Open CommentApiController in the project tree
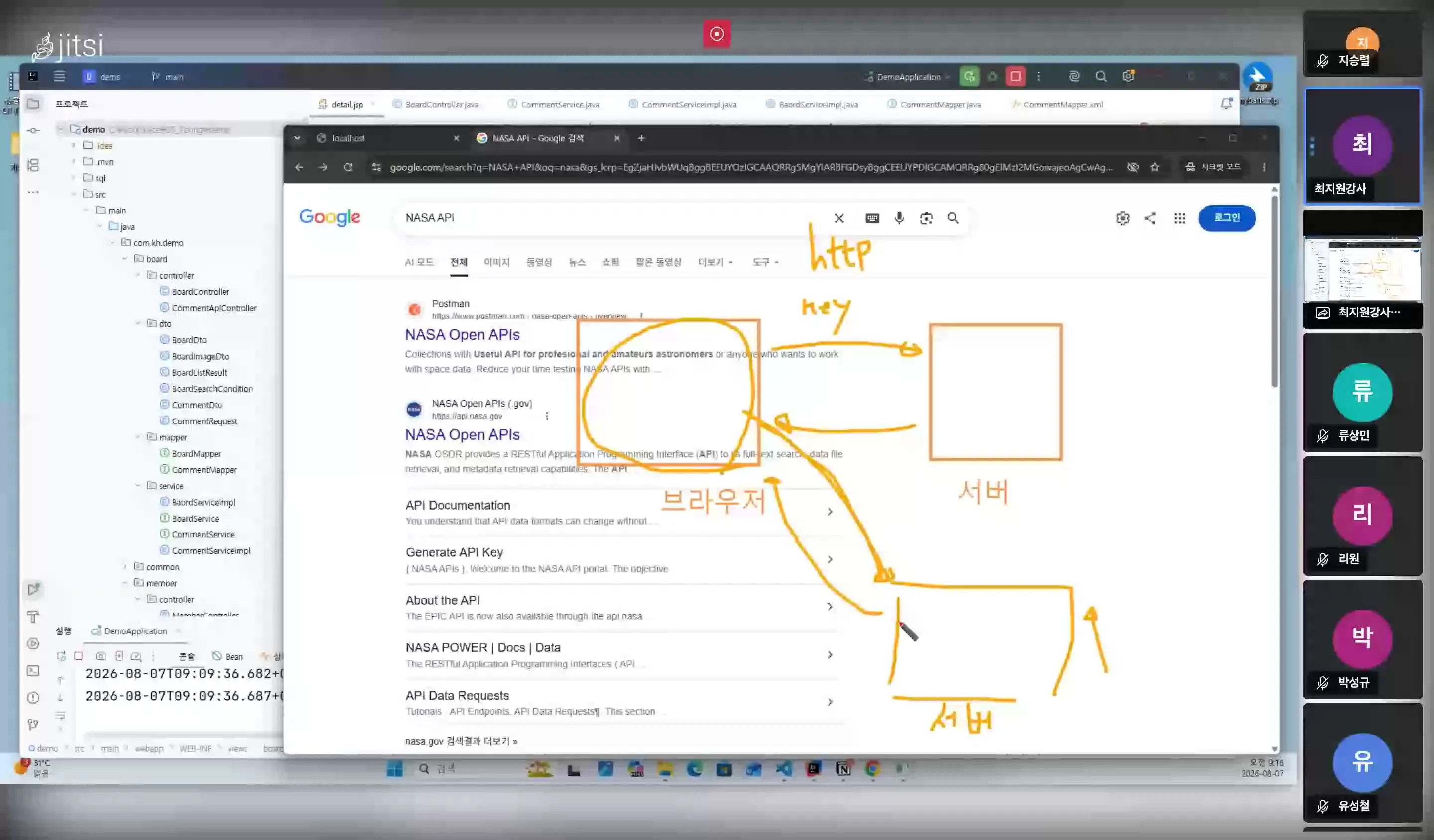Viewport: 1434px width, 840px height. (x=214, y=308)
